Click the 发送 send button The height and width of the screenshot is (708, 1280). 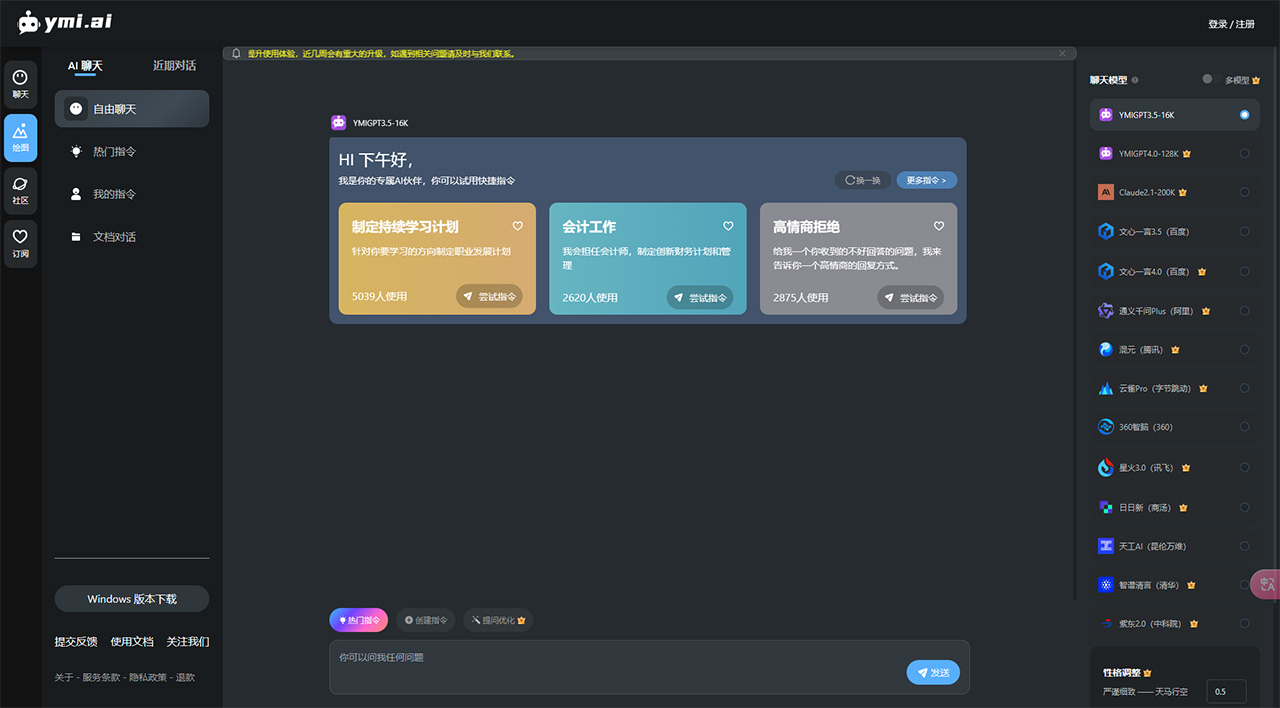click(x=932, y=672)
